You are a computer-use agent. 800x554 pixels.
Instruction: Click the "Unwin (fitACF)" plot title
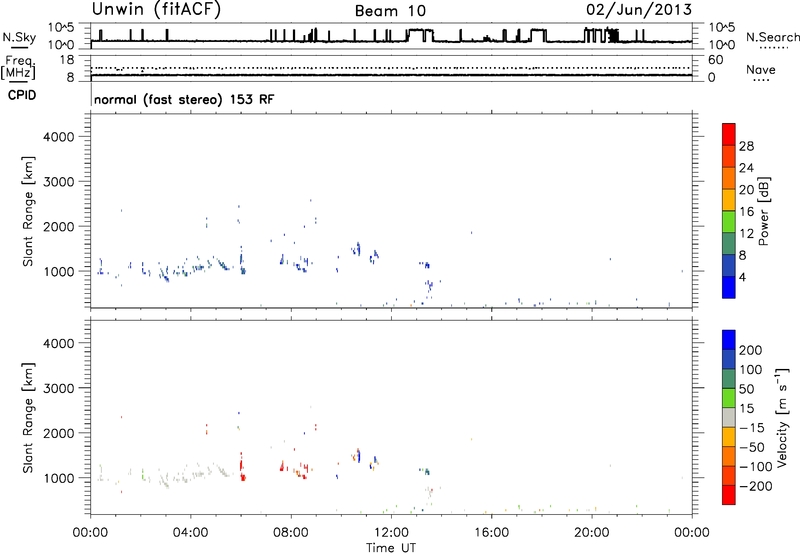click(156, 9)
